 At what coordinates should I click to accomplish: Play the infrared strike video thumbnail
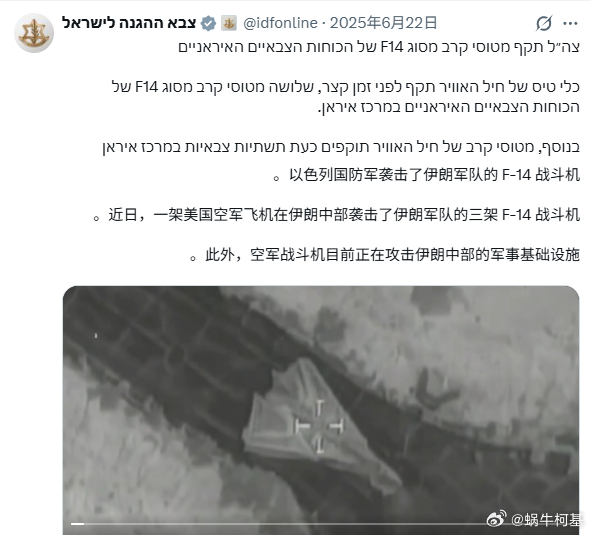321,410
